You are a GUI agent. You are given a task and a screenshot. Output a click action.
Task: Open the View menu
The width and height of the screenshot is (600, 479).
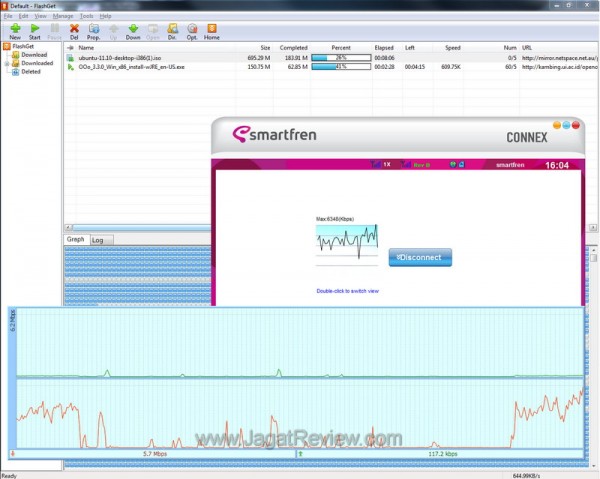[x=41, y=16]
